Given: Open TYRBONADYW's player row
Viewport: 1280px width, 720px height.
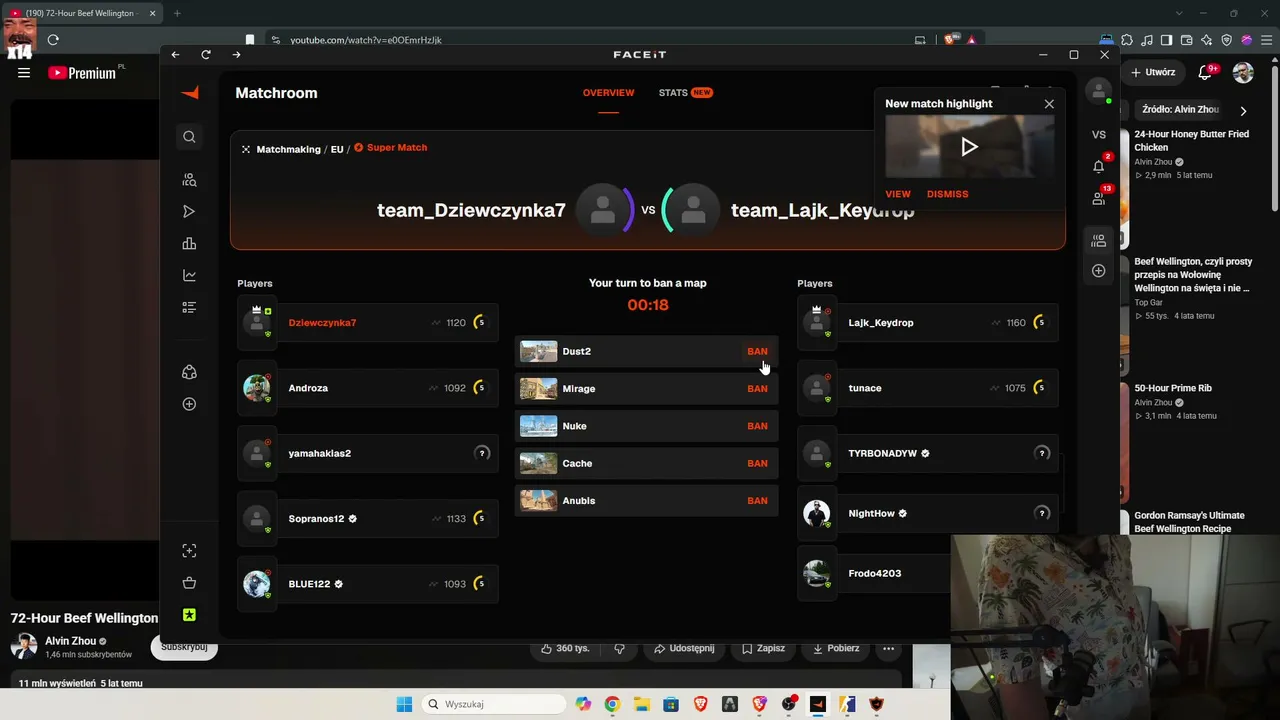Looking at the screenshot, I should pyautogui.click(x=928, y=453).
